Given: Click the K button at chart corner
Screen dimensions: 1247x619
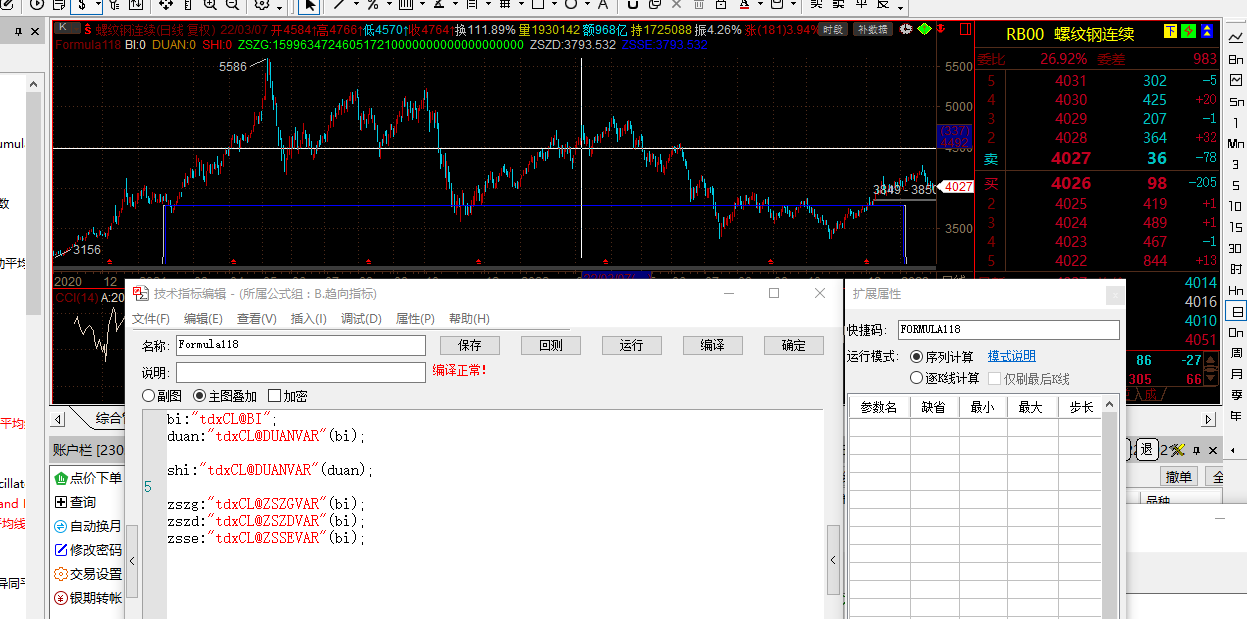Looking at the screenshot, I should (66, 28).
